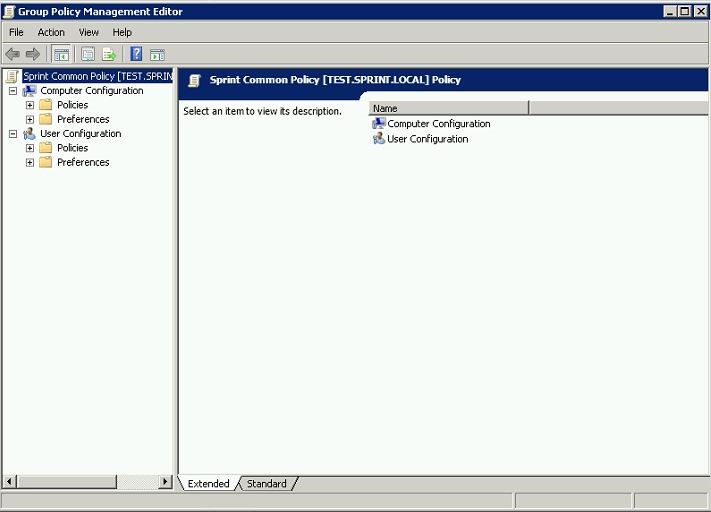Click the Name column header

pyautogui.click(x=449, y=108)
